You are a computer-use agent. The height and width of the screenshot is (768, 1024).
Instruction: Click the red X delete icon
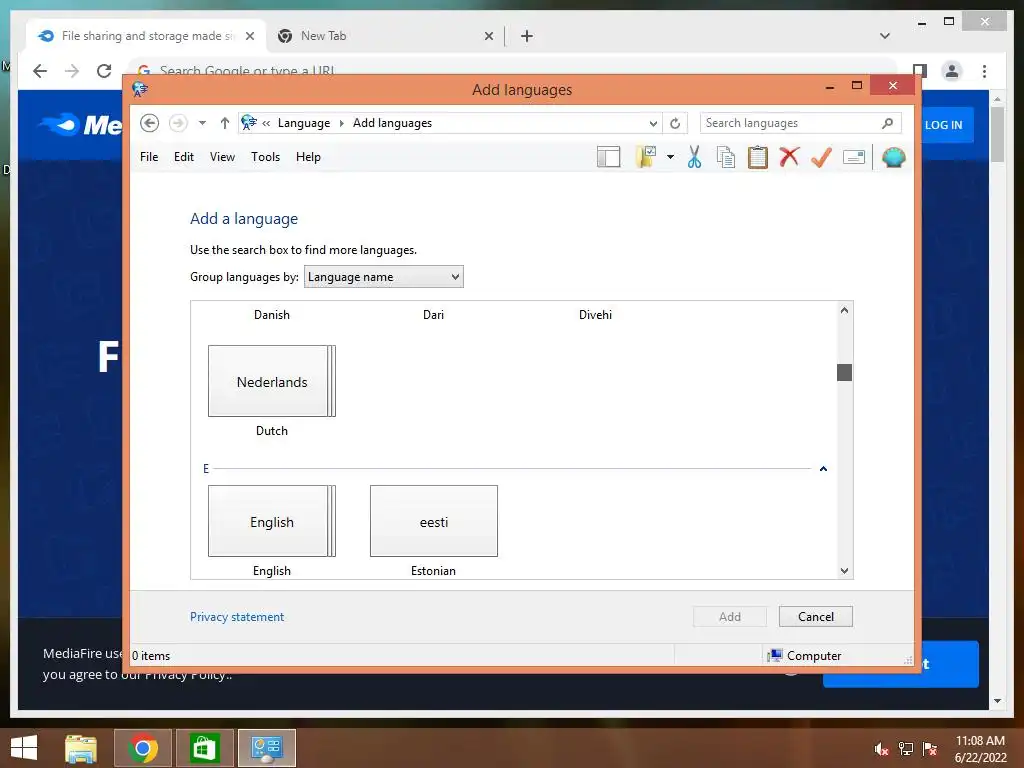(x=789, y=157)
